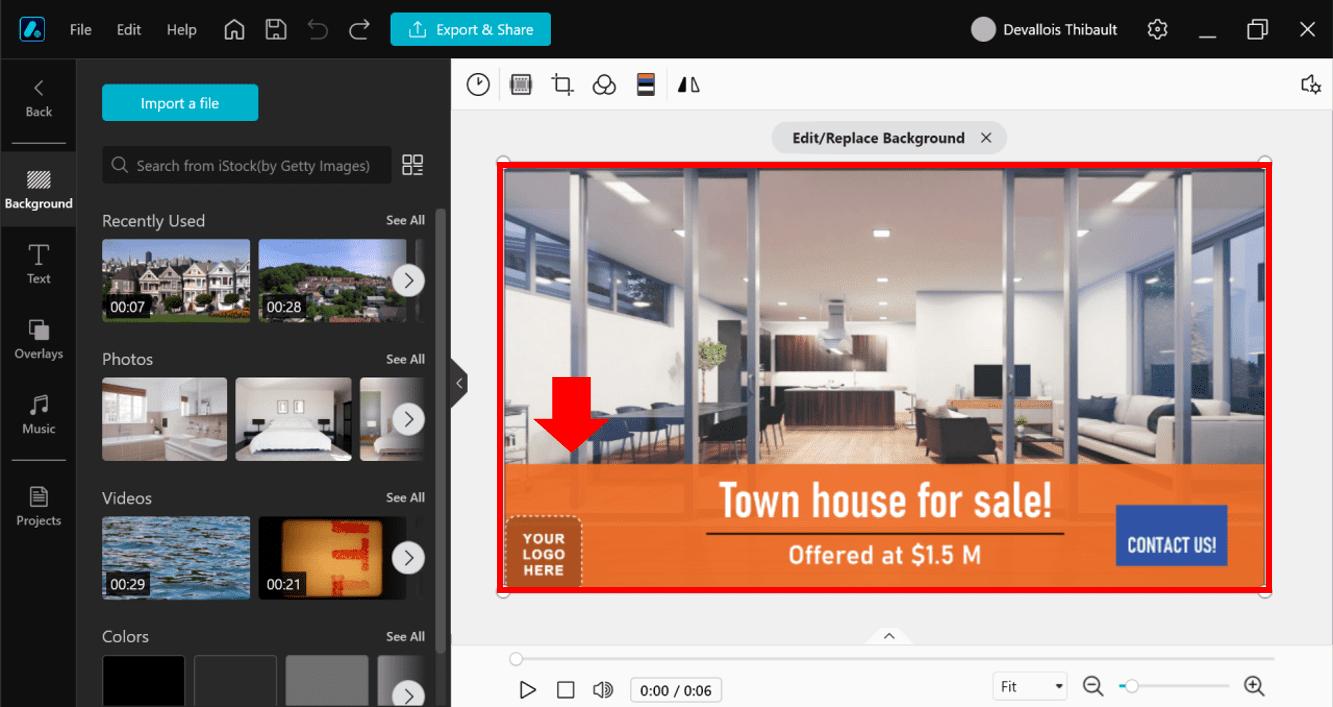
Task: Expand more Recently Used items with right arrow
Action: (x=408, y=280)
